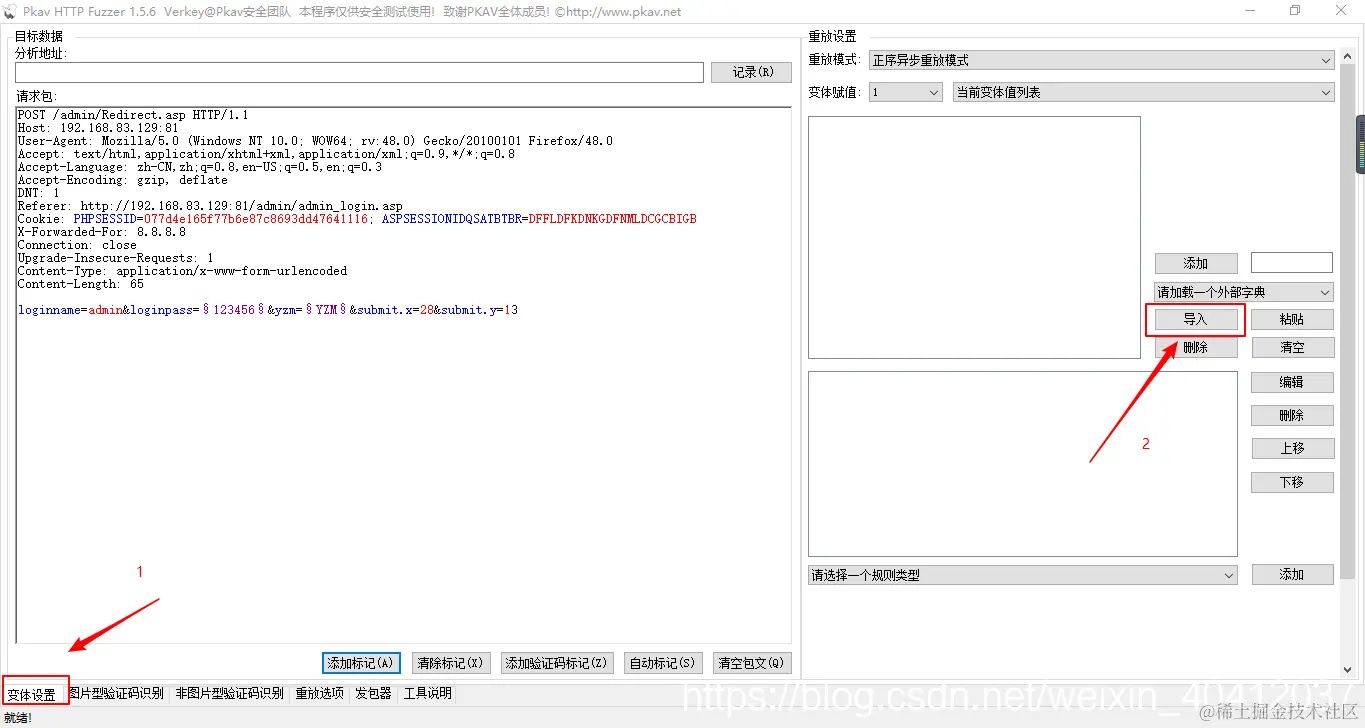The image size is (1365, 728).
Task: Click the 添加标记(A) button
Action: [x=362, y=663]
